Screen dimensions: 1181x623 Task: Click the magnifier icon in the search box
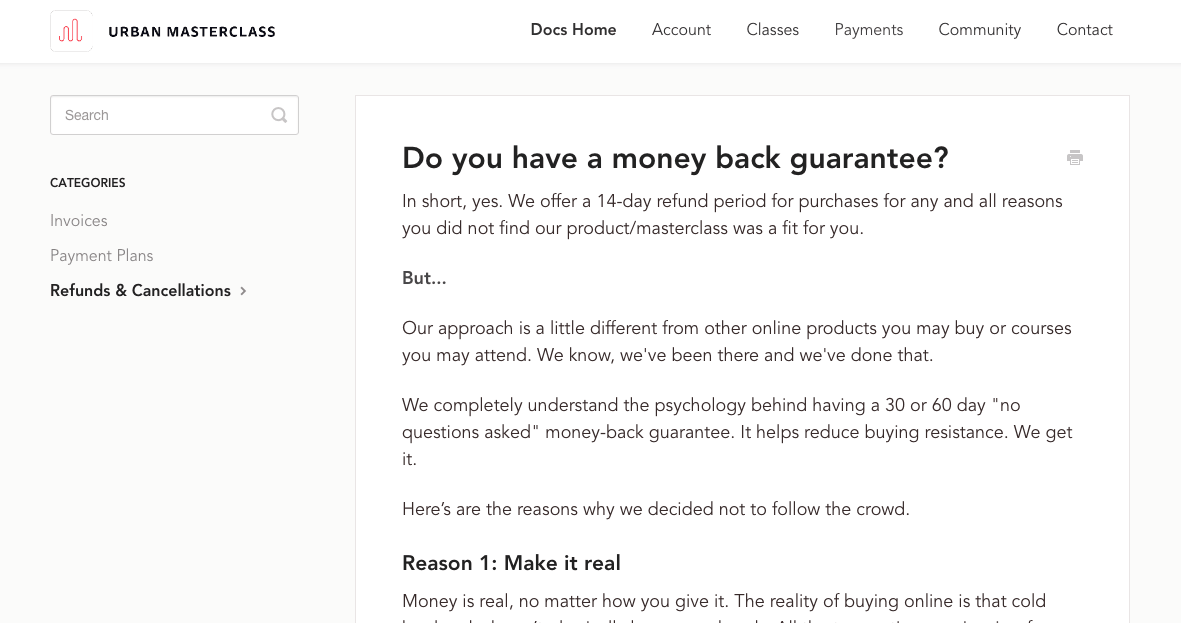279,115
